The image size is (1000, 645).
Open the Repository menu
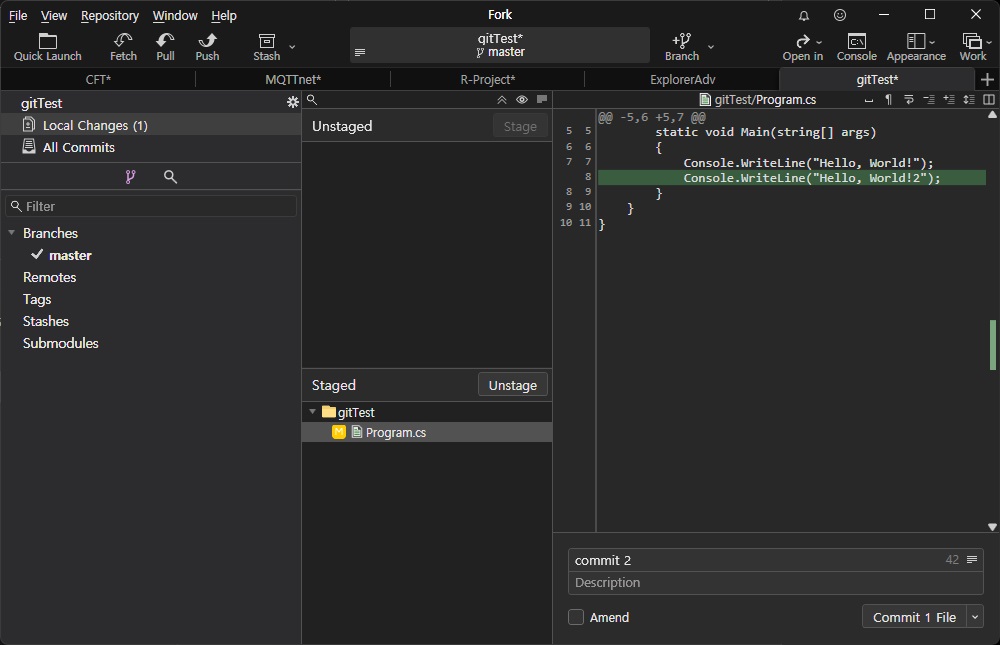point(109,15)
